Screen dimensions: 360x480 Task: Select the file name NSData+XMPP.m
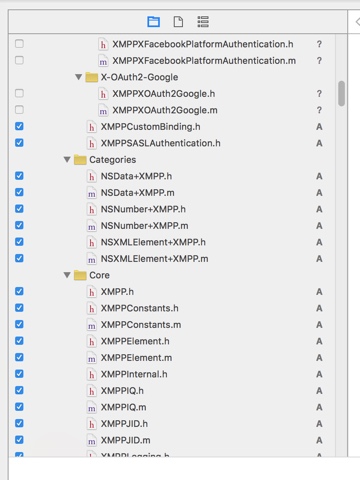pos(137,193)
